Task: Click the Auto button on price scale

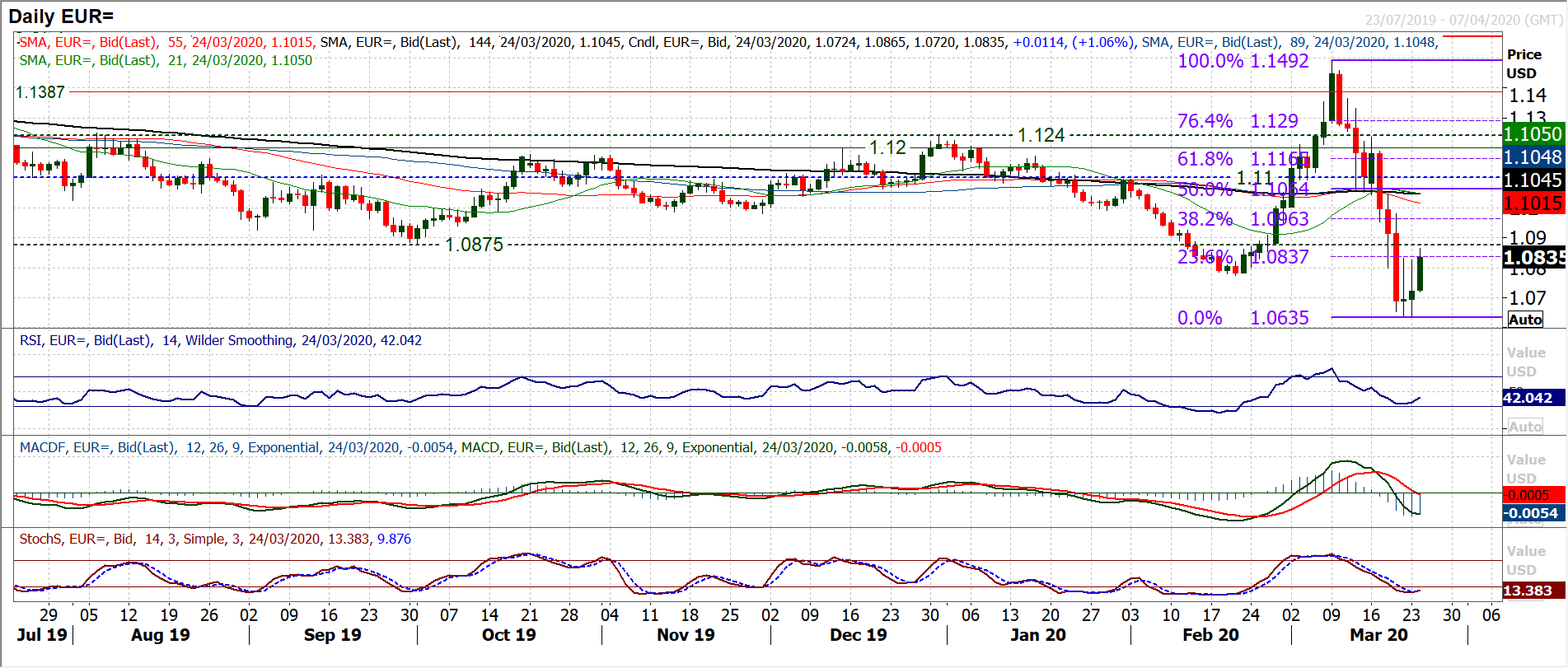Action: coord(1525,320)
